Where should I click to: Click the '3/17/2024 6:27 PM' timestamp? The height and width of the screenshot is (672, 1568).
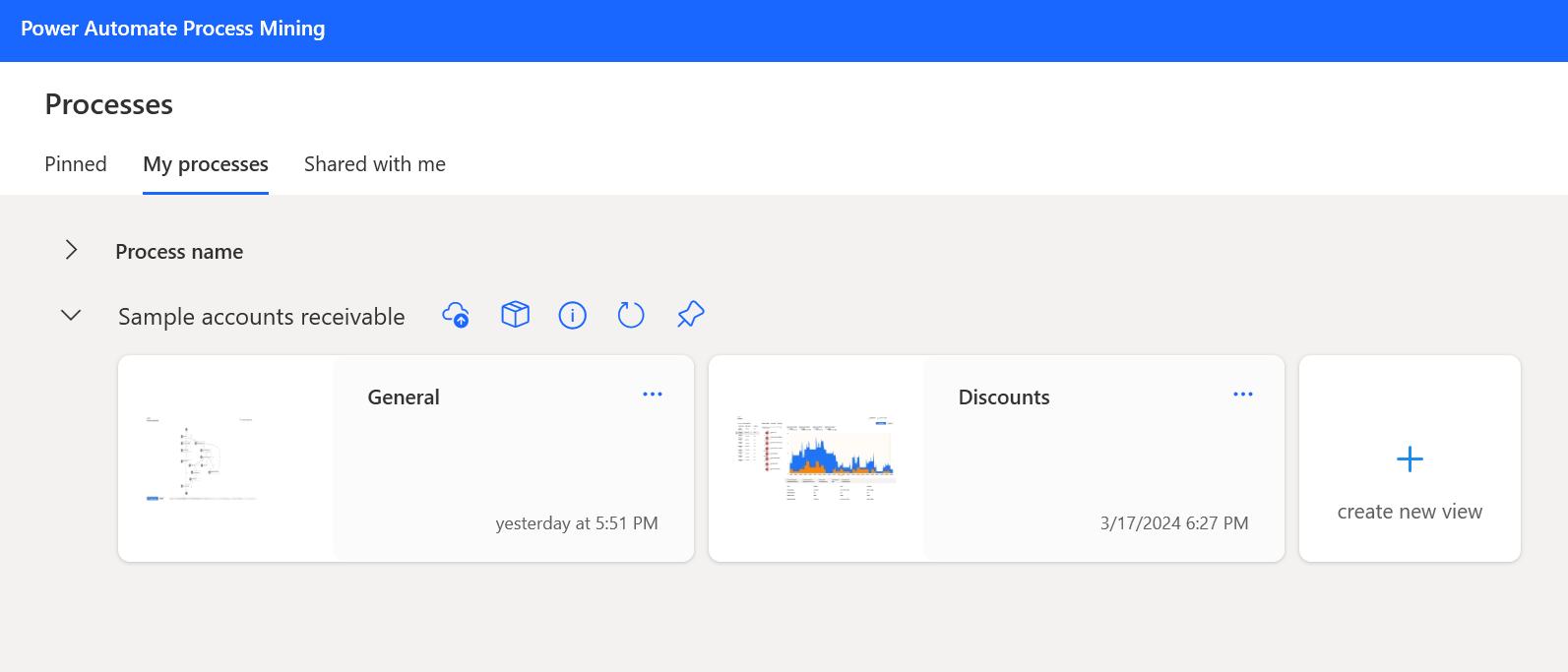(x=1174, y=523)
